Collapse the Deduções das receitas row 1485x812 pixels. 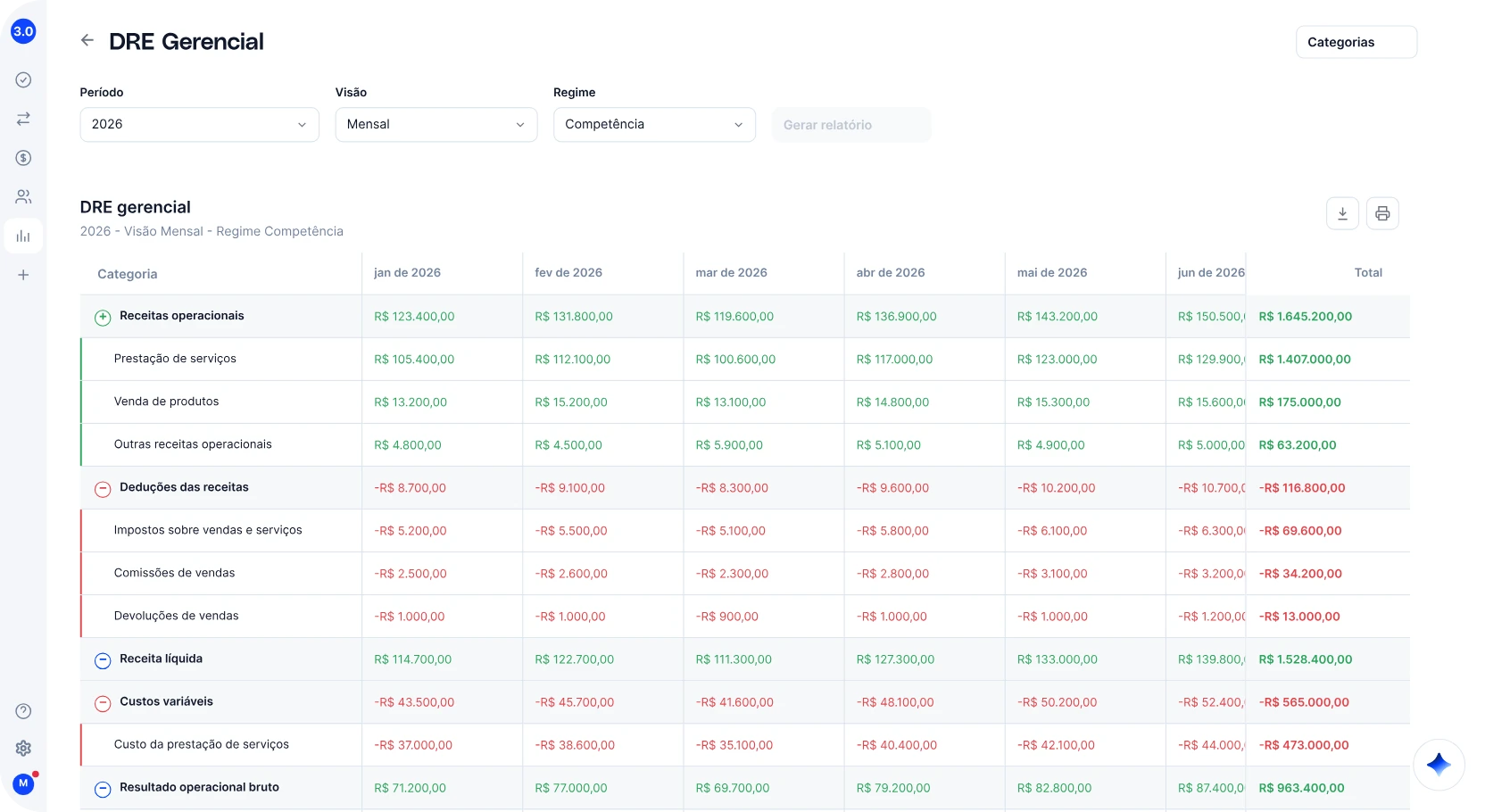coord(103,489)
